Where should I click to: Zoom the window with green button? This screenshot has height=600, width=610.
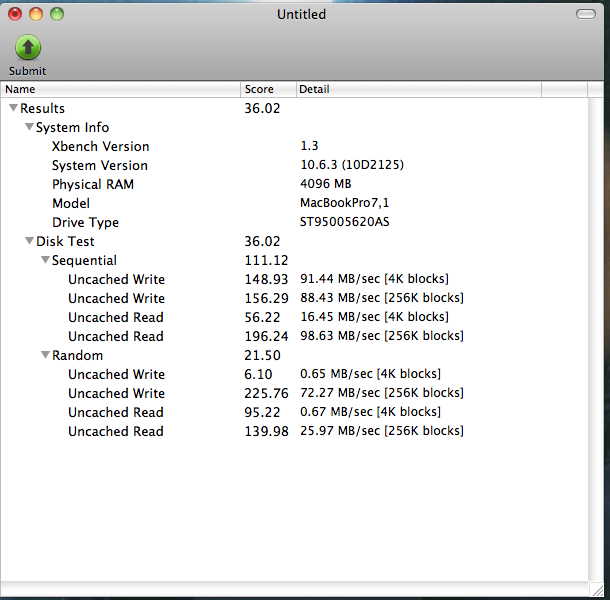pos(57,14)
